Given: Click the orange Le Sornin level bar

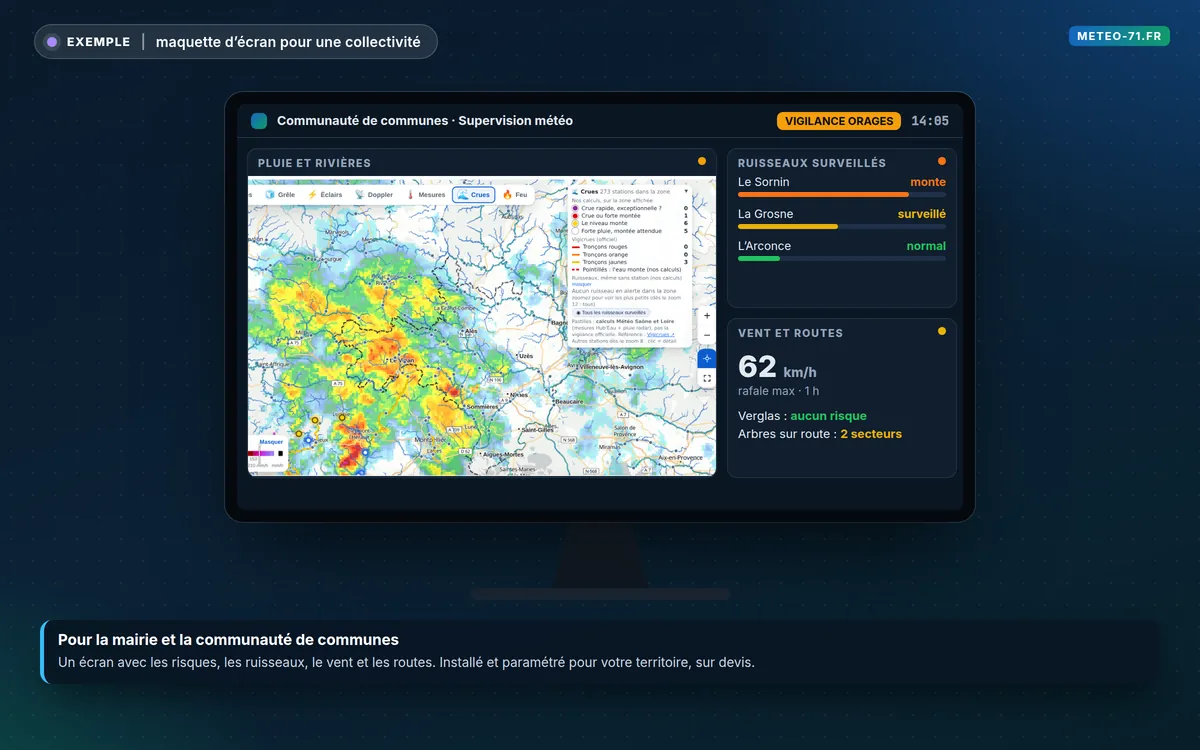Looking at the screenshot, I should [823, 194].
